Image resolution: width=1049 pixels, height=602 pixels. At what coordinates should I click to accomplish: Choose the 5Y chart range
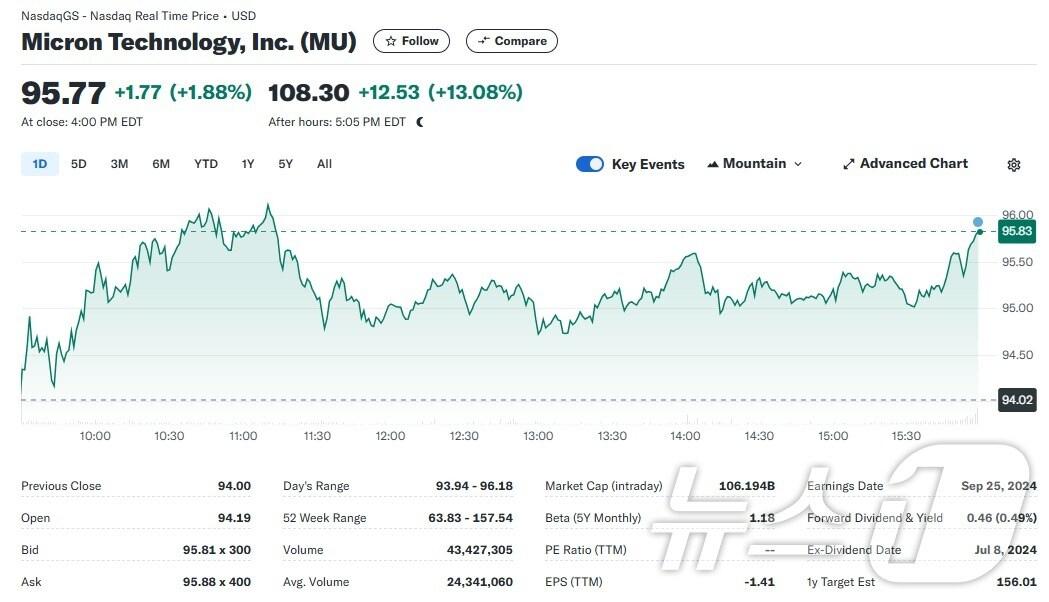(x=286, y=164)
